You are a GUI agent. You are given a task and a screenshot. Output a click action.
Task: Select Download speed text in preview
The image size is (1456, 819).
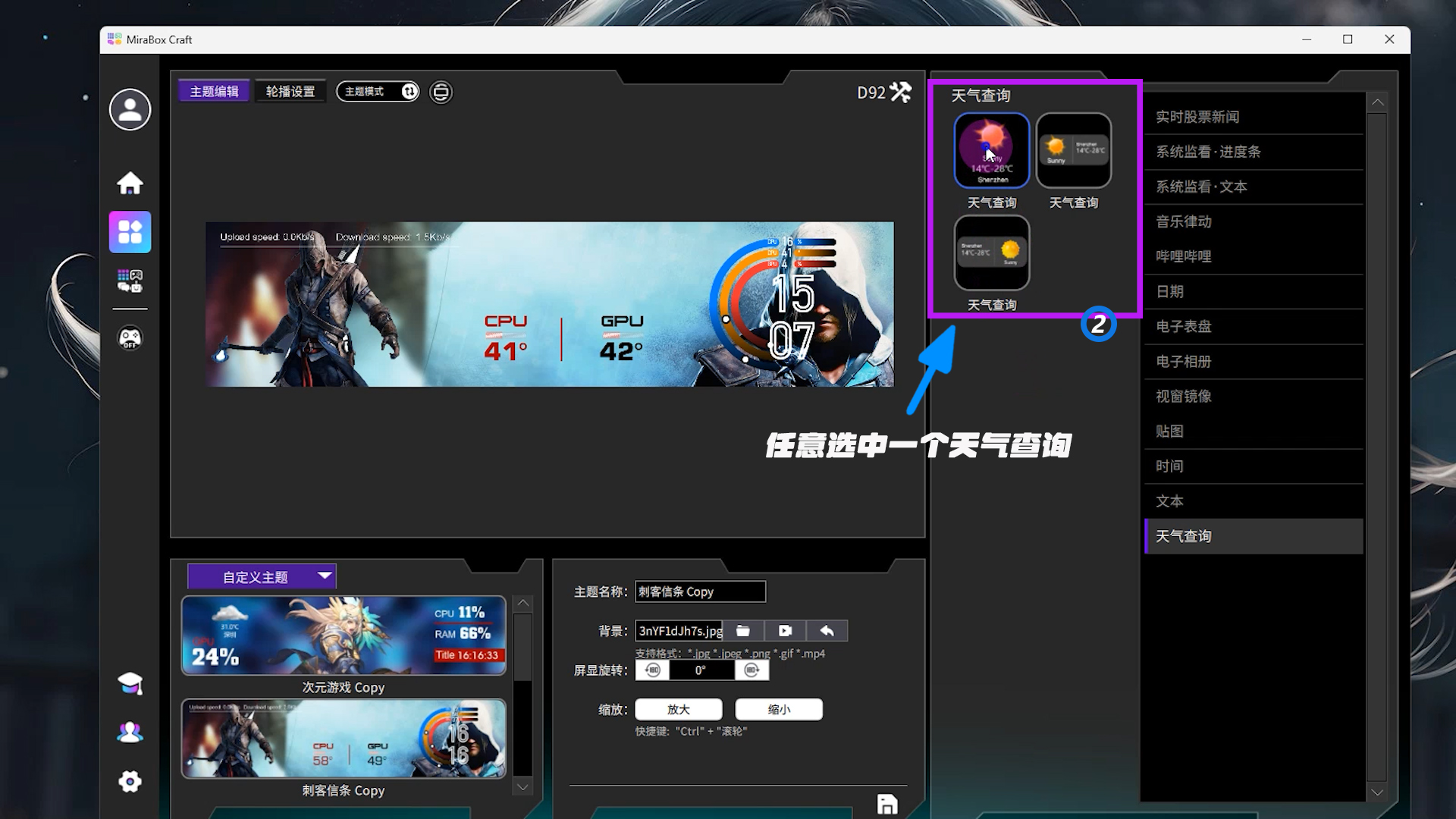(393, 237)
